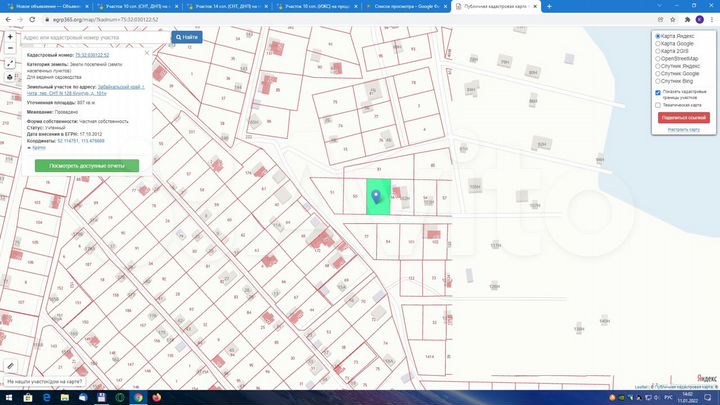Launch Edge browser from taskbar
Viewport: 720px width, 405px height.
46,398
